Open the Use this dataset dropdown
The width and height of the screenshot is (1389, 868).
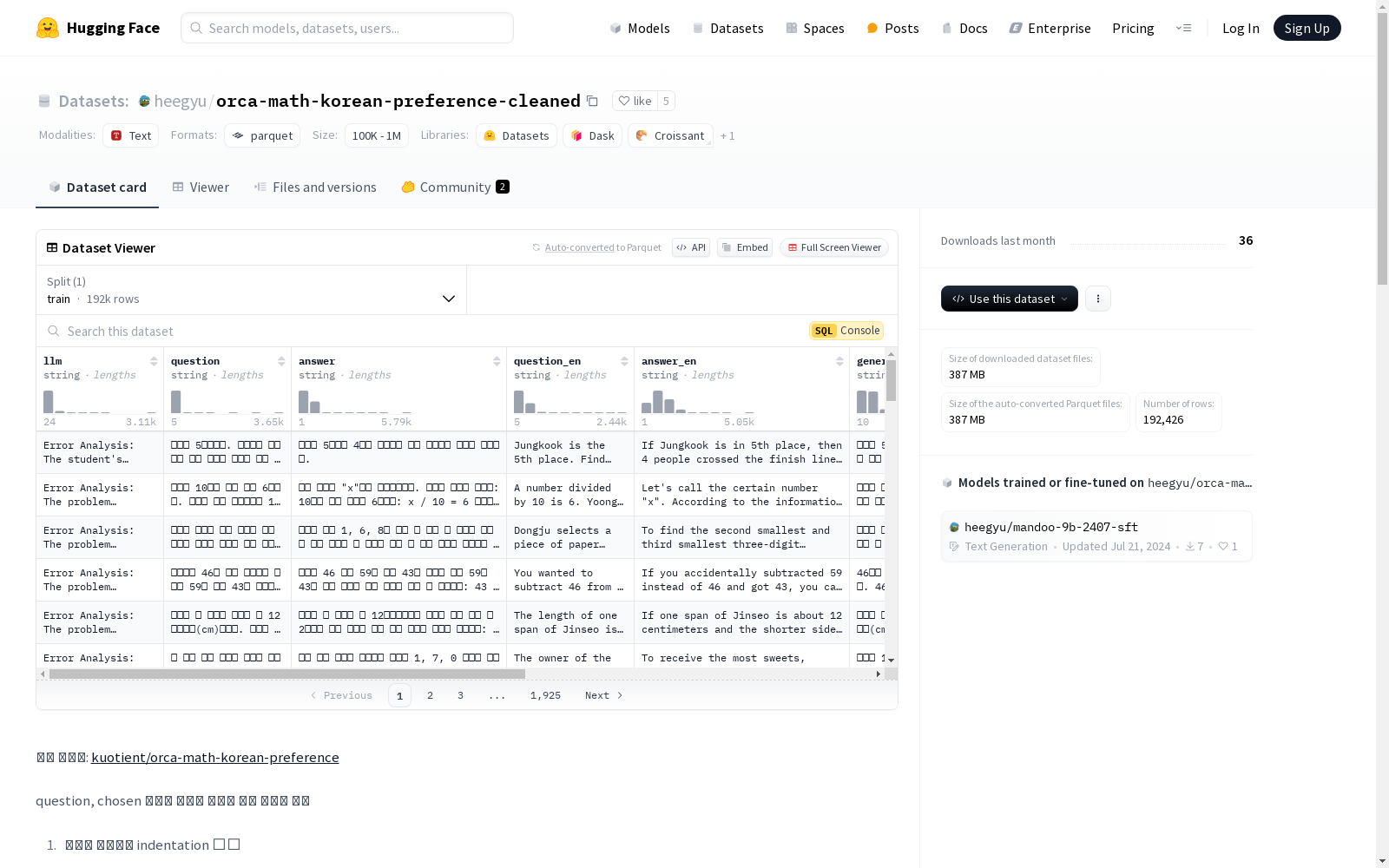(x=1010, y=299)
